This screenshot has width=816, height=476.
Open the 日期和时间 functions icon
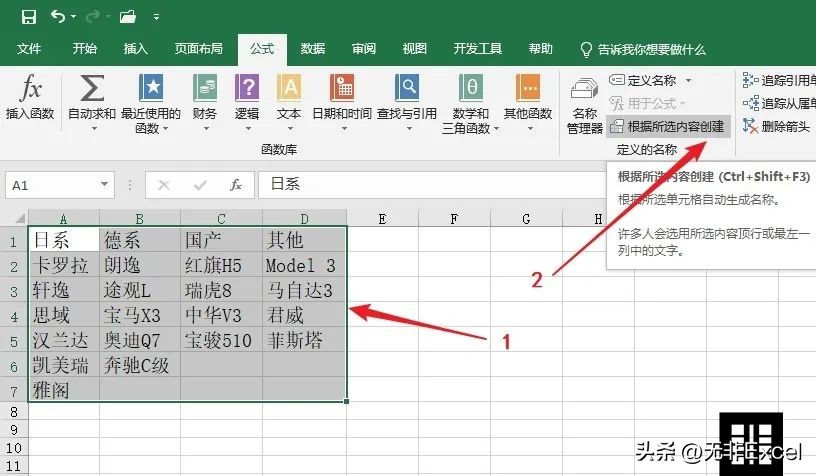click(342, 87)
